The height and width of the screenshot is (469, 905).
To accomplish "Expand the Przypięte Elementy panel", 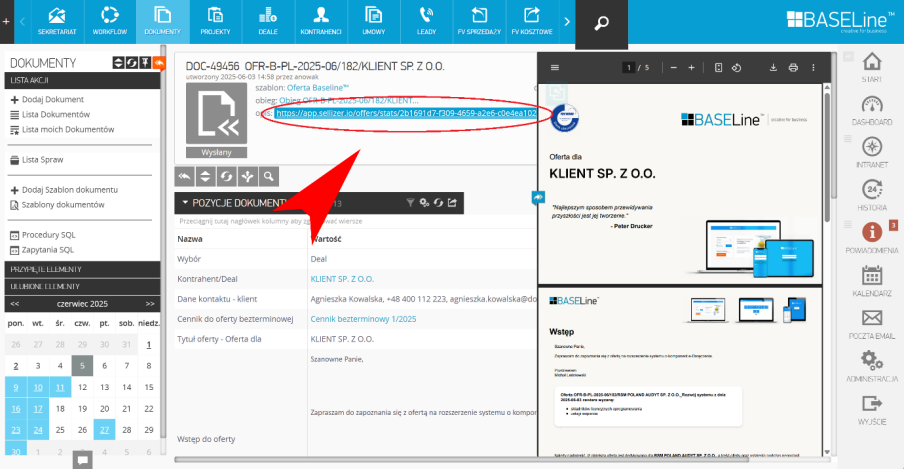I will coord(80,269).
